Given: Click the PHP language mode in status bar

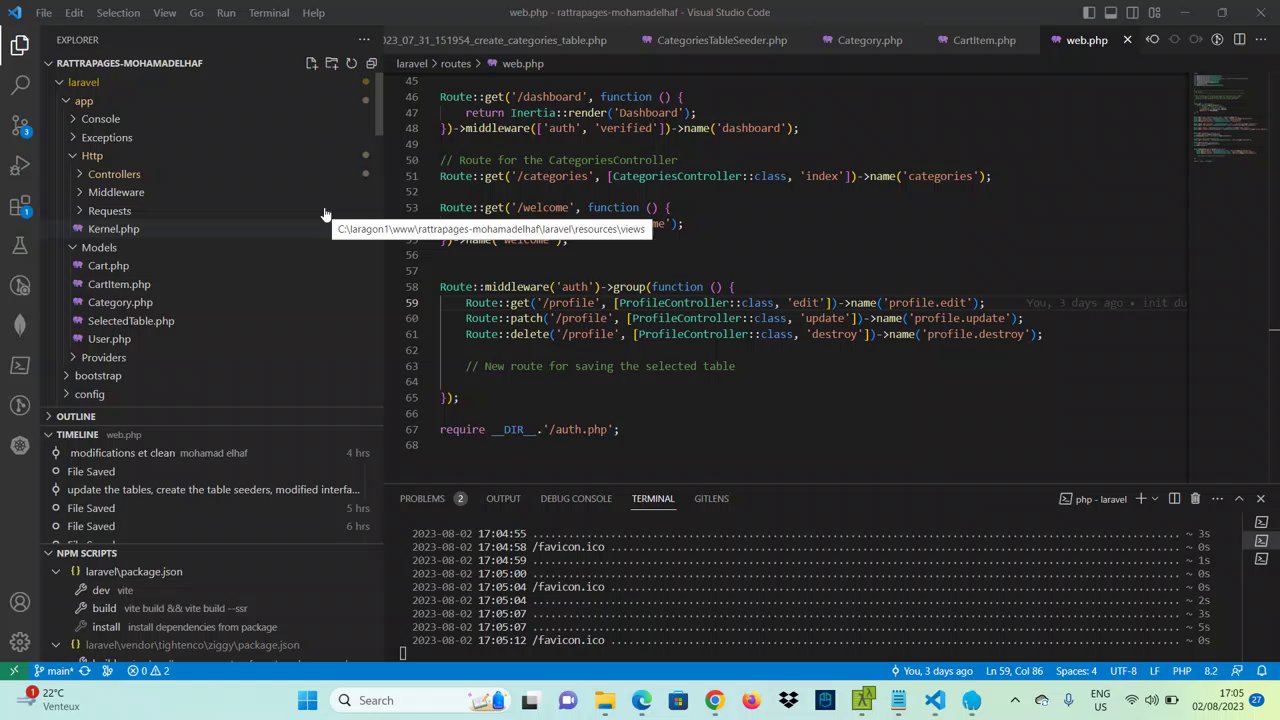Looking at the screenshot, I should click(x=1181, y=671).
